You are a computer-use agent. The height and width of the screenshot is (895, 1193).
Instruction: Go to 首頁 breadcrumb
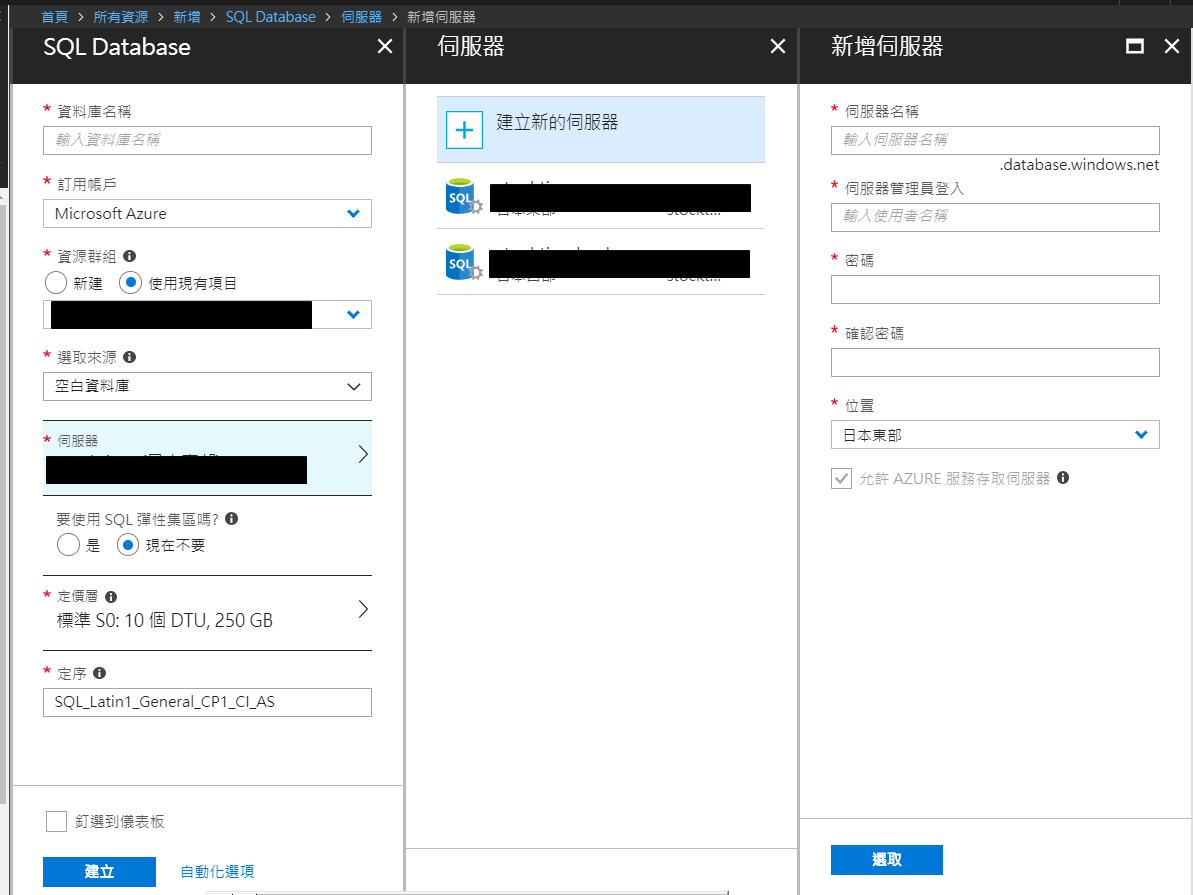pos(55,17)
